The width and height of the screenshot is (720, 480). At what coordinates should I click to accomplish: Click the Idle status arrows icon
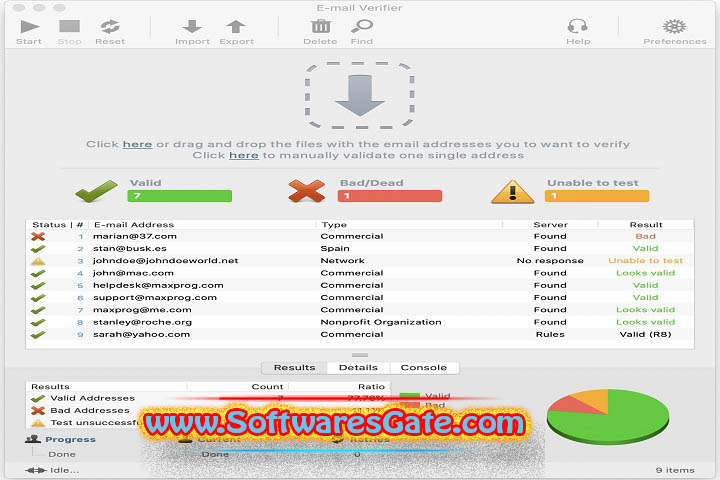pos(36,470)
